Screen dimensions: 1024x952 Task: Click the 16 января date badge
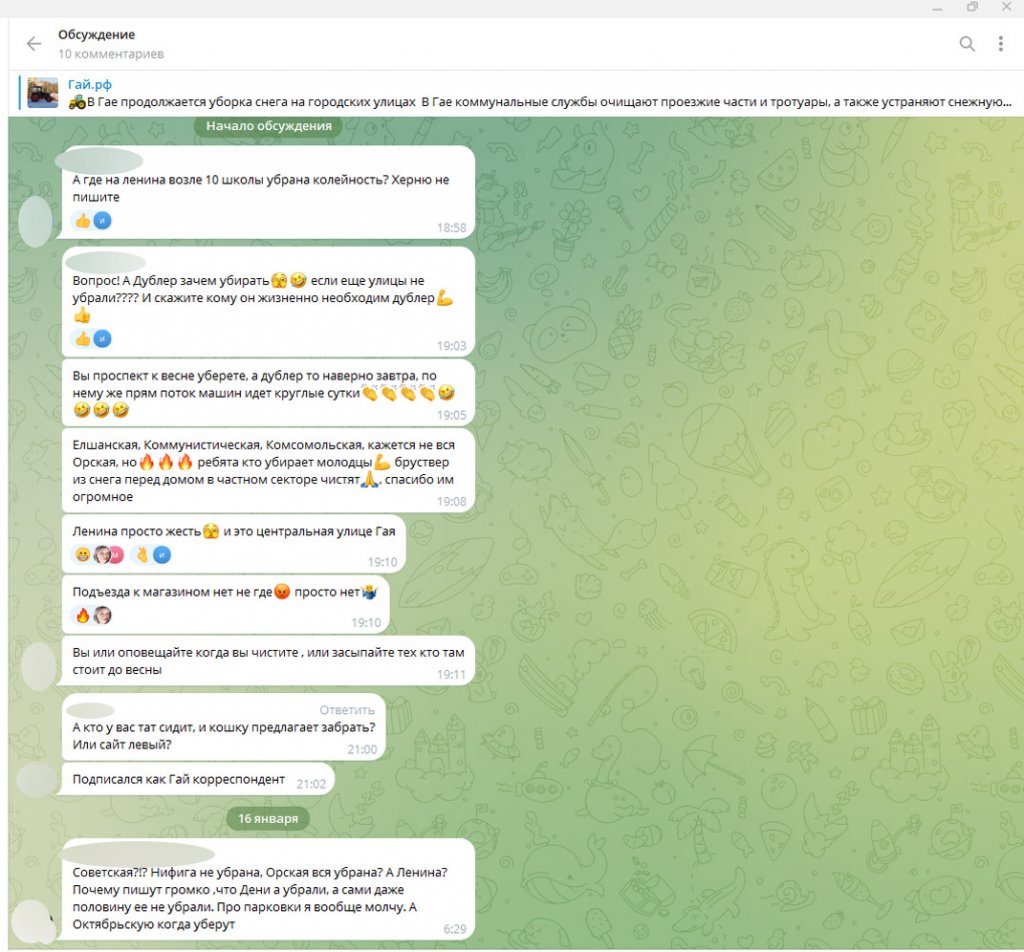point(268,818)
